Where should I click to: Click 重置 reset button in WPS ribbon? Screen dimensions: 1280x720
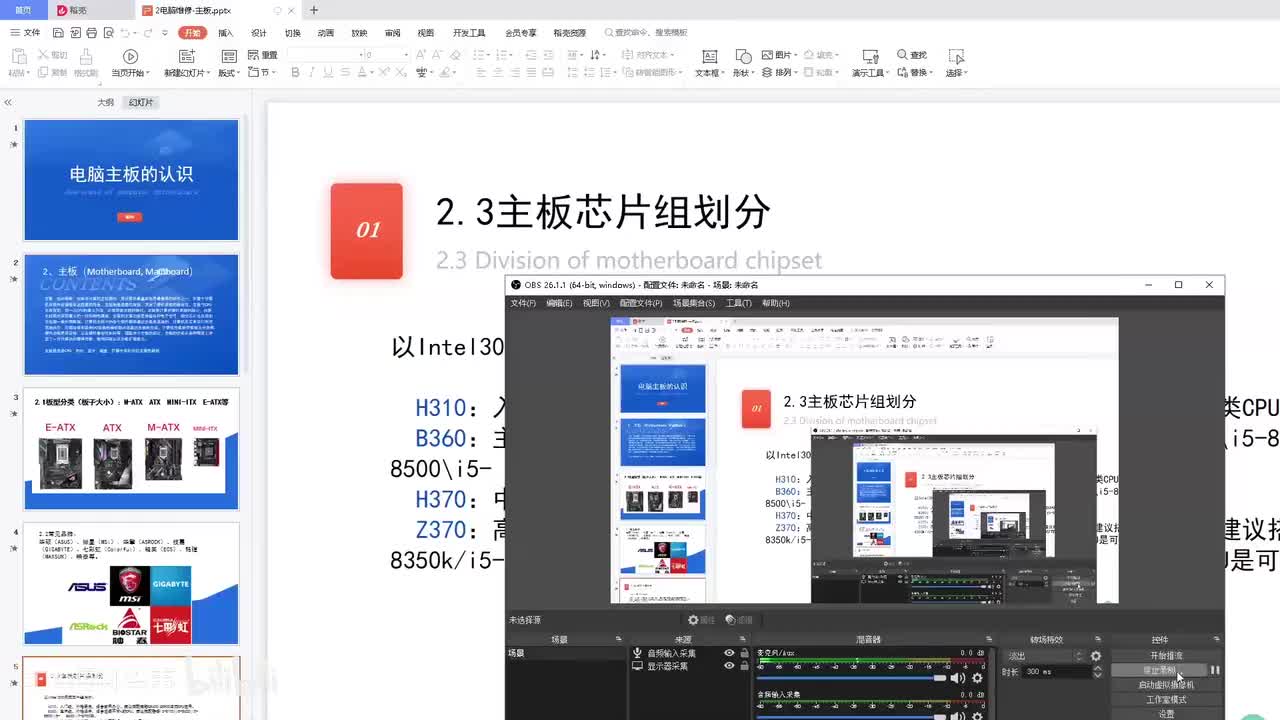pyautogui.click(x=262, y=55)
